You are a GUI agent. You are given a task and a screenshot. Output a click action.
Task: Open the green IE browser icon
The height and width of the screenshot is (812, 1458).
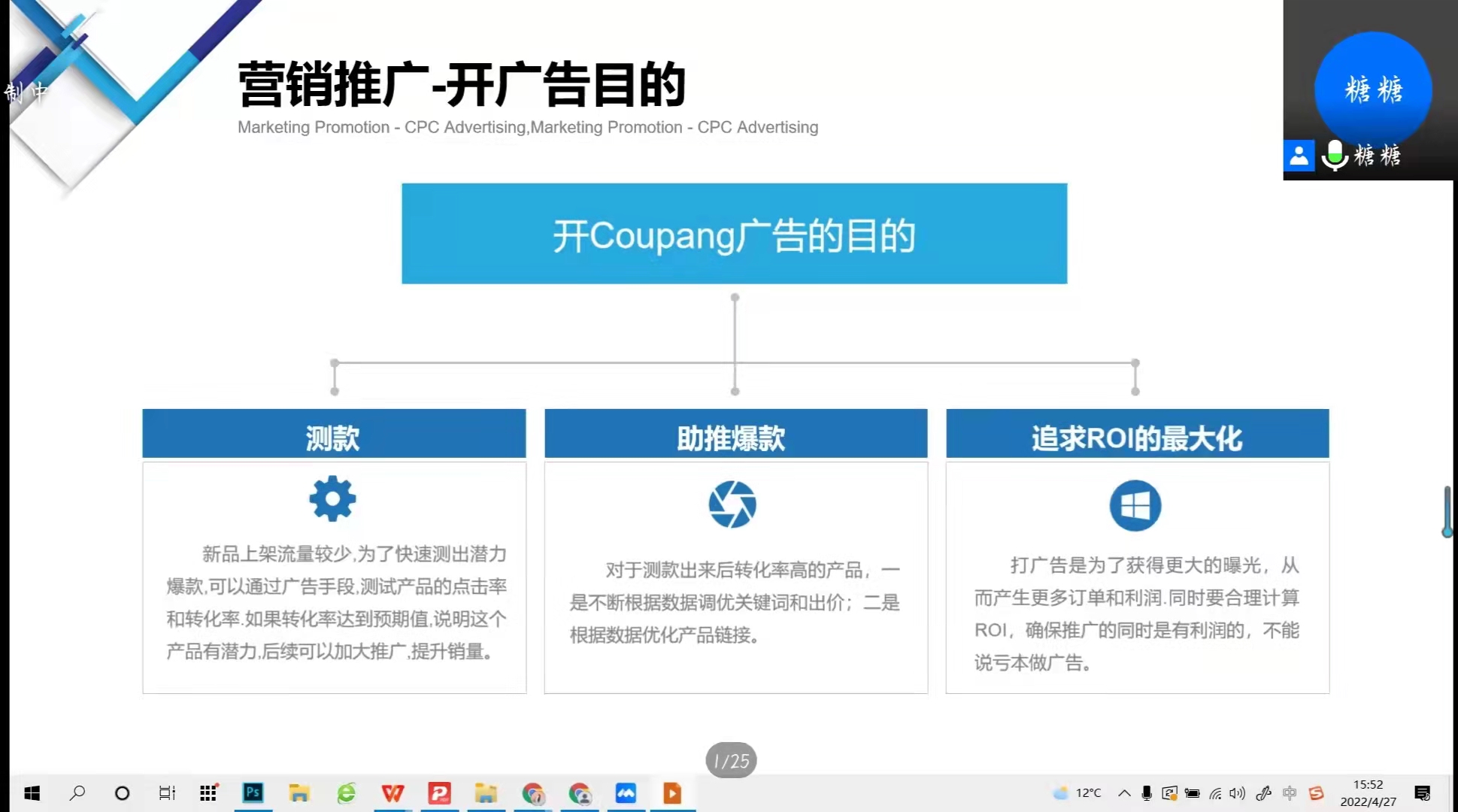tap(346, 792)
